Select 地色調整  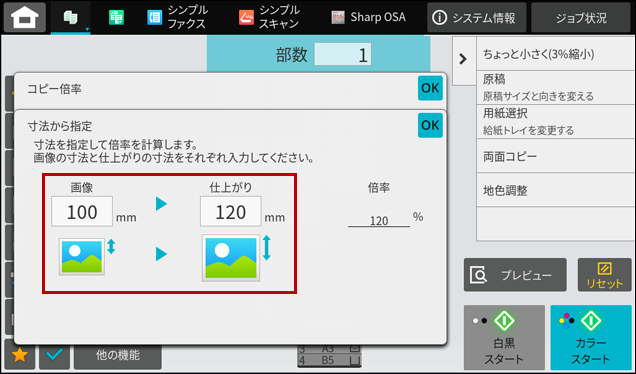[556, 190]
